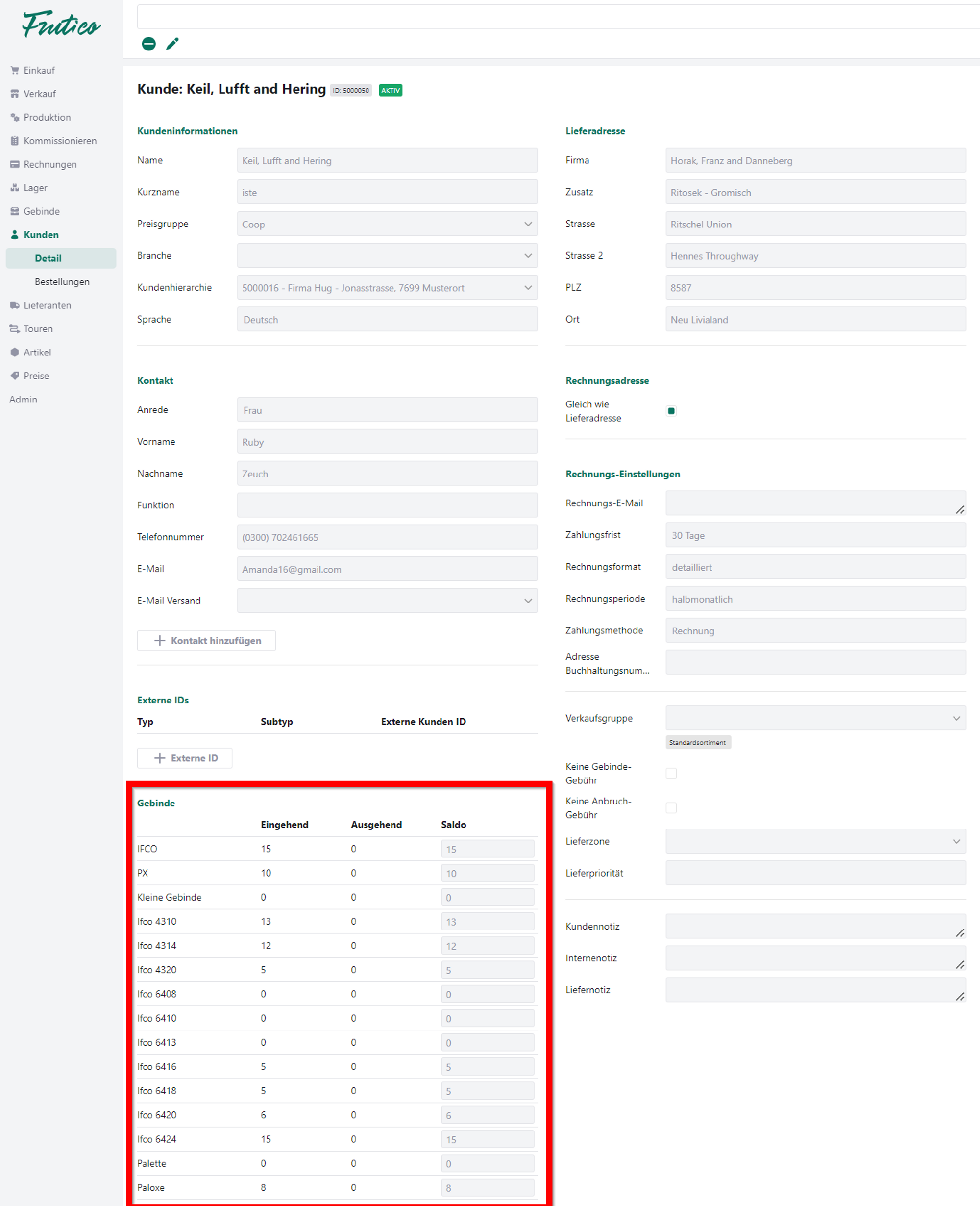Click the IFCO Saldo input field

487,849
